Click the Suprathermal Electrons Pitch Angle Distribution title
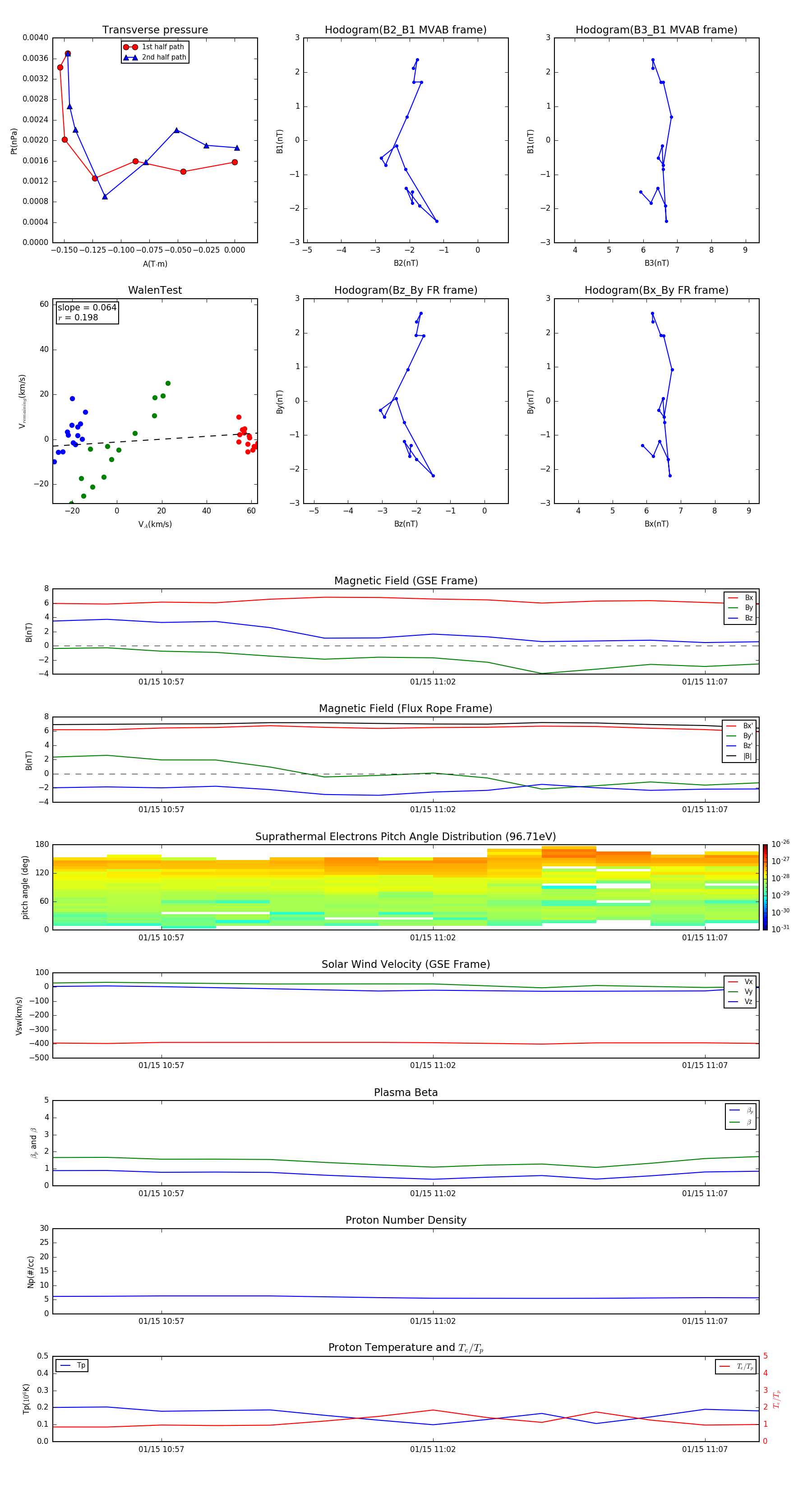 tap(406, 837)
